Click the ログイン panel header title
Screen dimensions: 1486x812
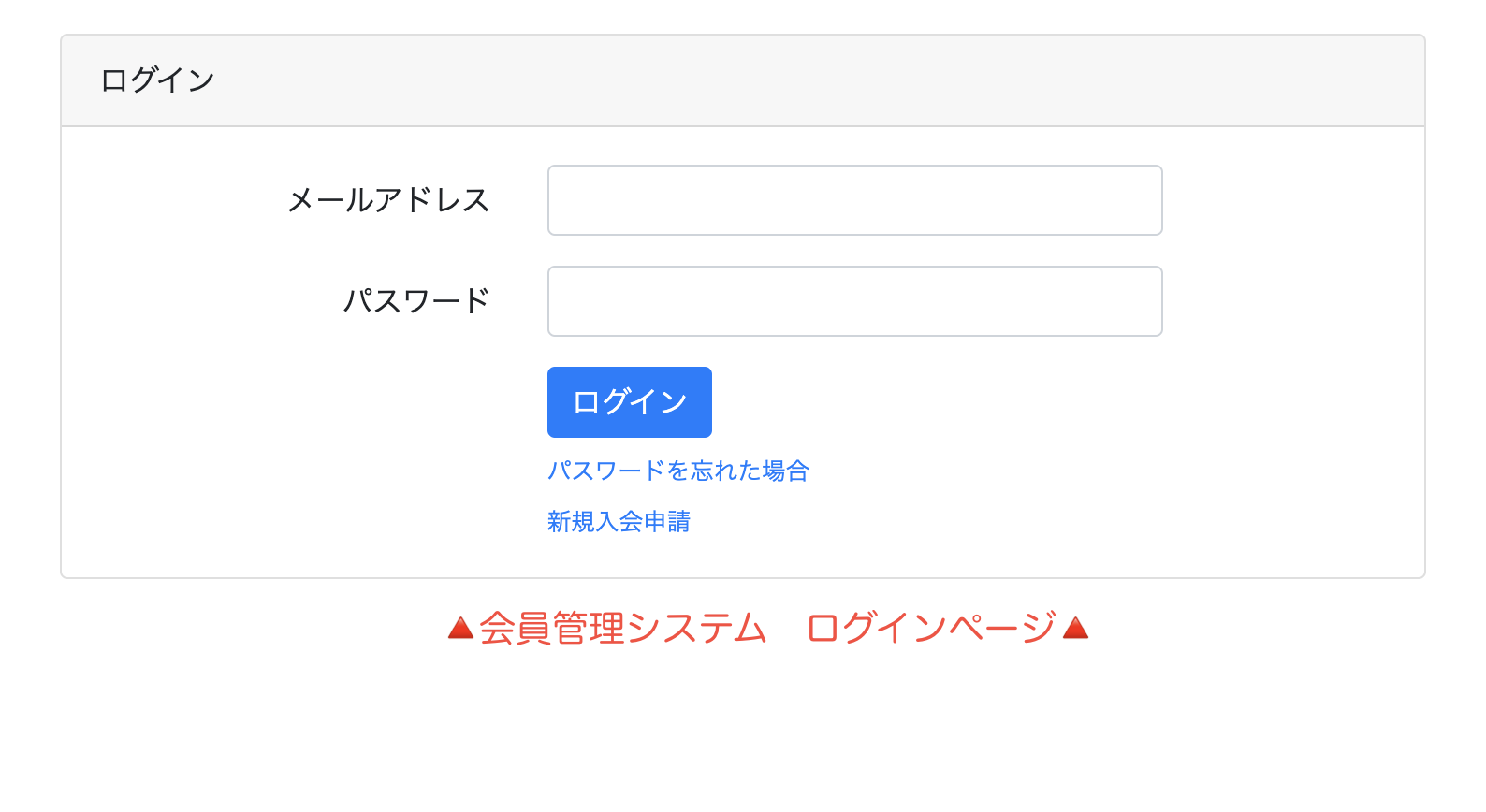(x=157, y=80)
